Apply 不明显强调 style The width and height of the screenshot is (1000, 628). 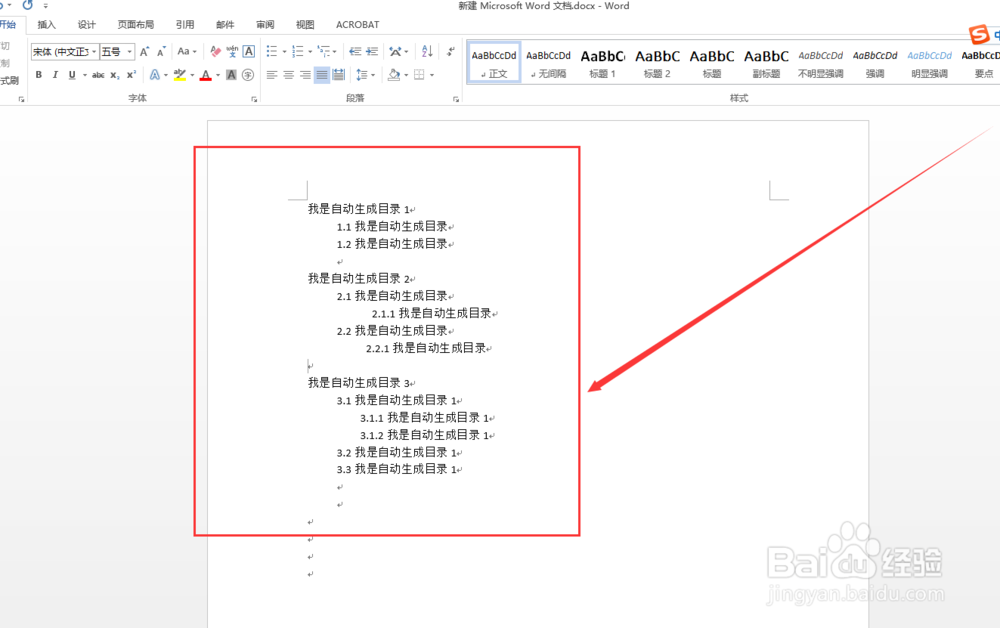(821, 62)
